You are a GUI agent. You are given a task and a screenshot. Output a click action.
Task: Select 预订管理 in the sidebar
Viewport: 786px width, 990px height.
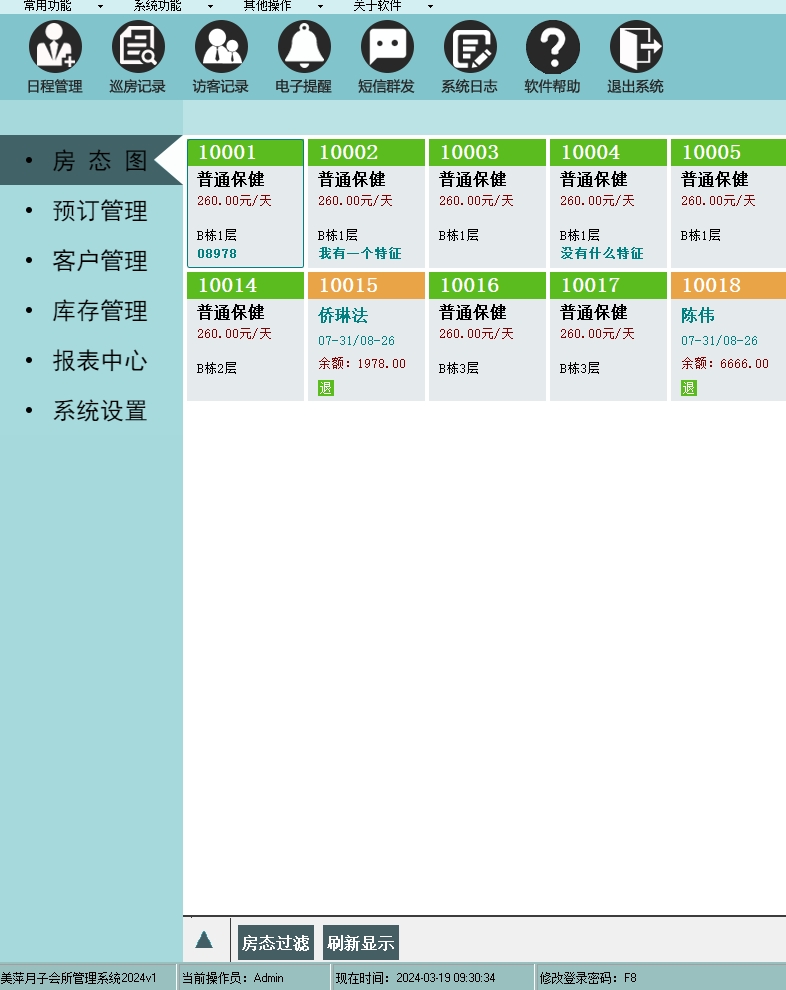click(99, 211)
